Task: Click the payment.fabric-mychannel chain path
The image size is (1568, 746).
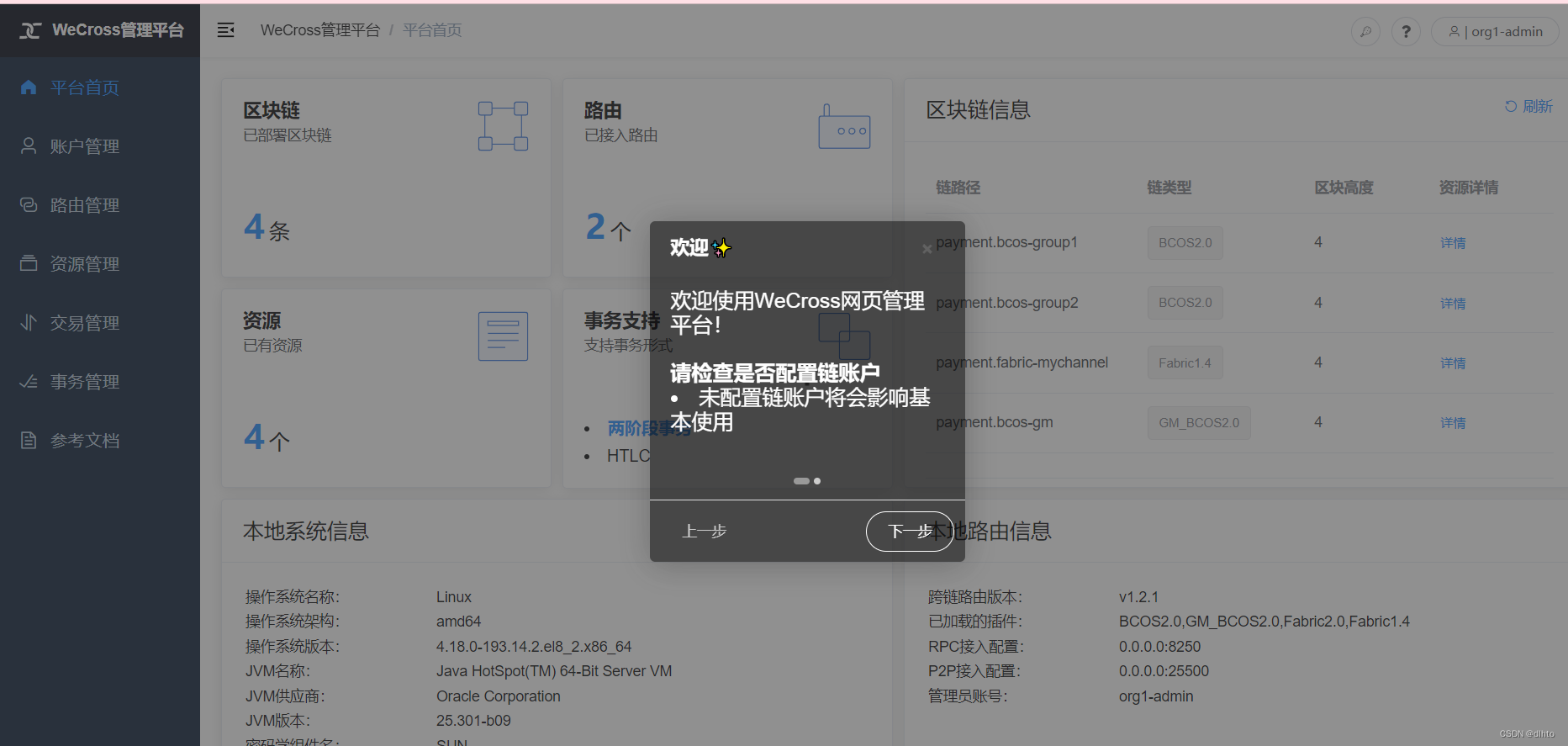Action: pos(1022,362)
